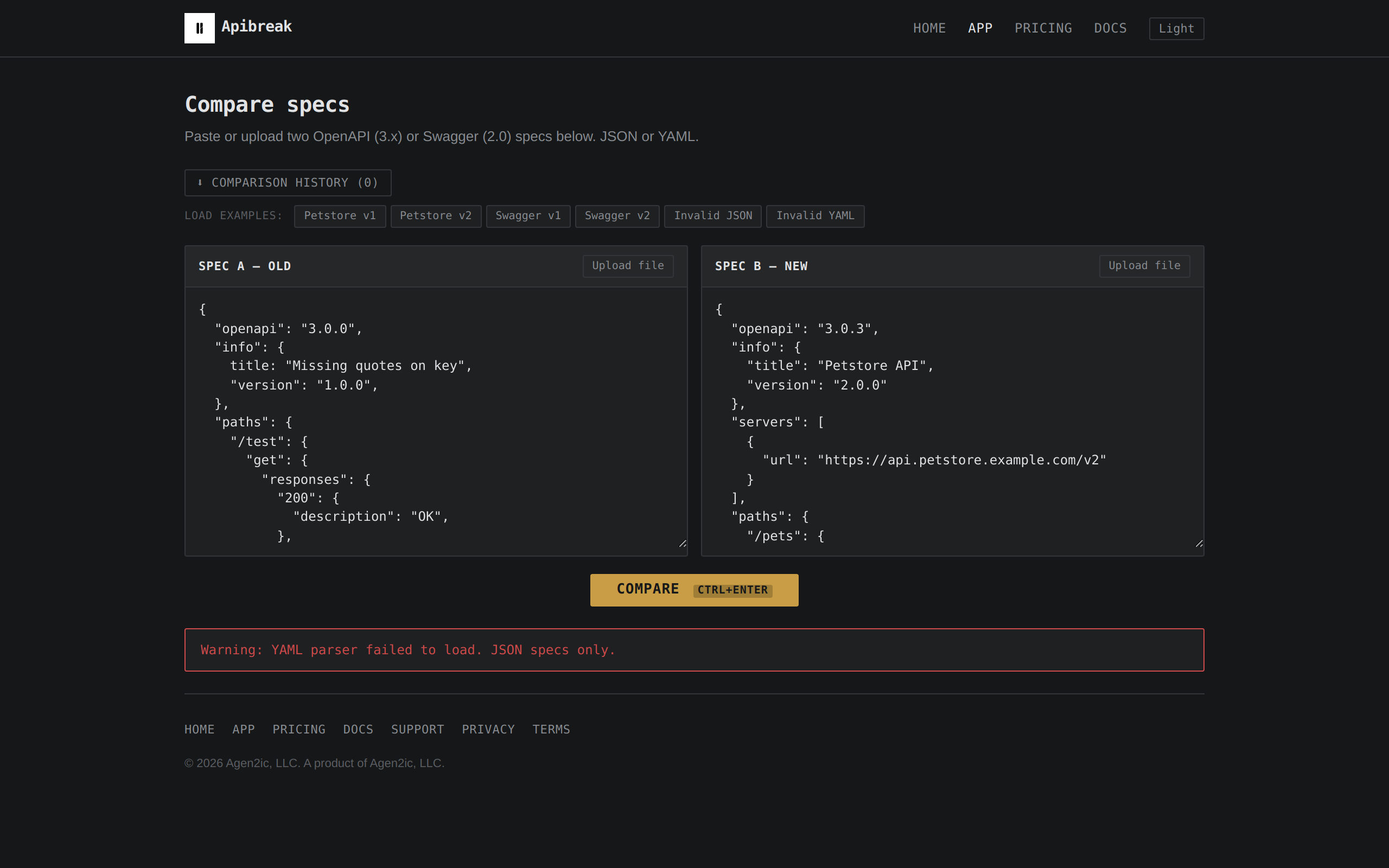Open DOCS in top navigation
This screenshot has width=1389, height=868.
click(1110, 28)
